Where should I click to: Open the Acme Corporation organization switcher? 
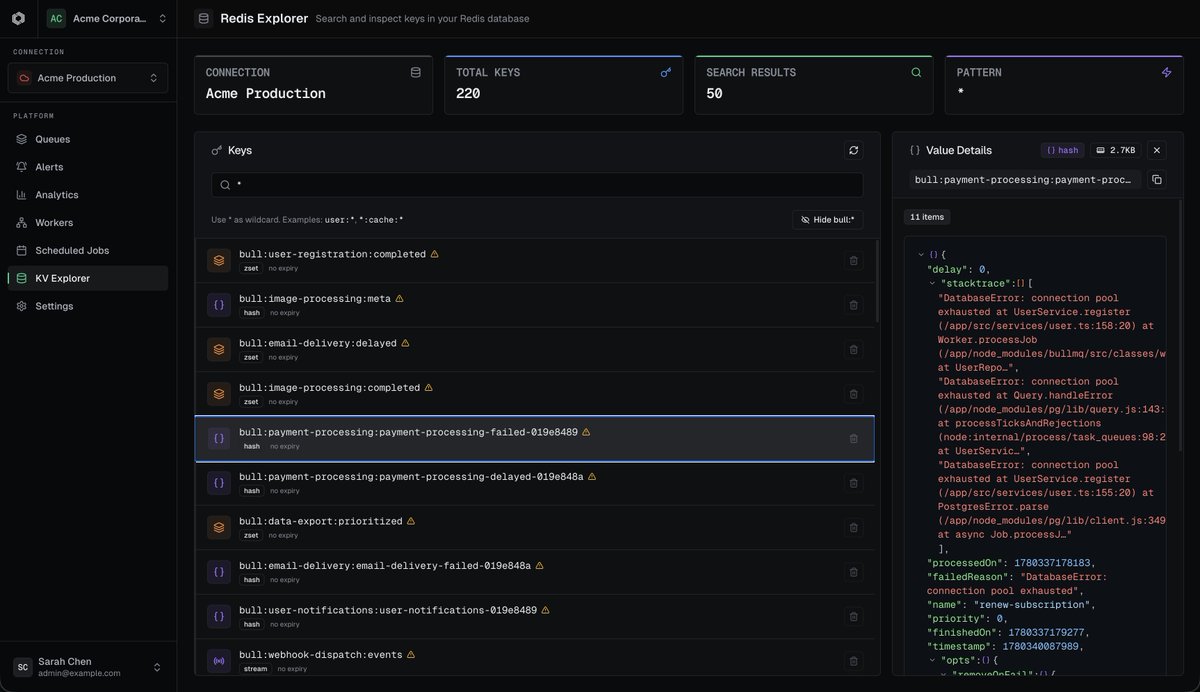[108, 18]
